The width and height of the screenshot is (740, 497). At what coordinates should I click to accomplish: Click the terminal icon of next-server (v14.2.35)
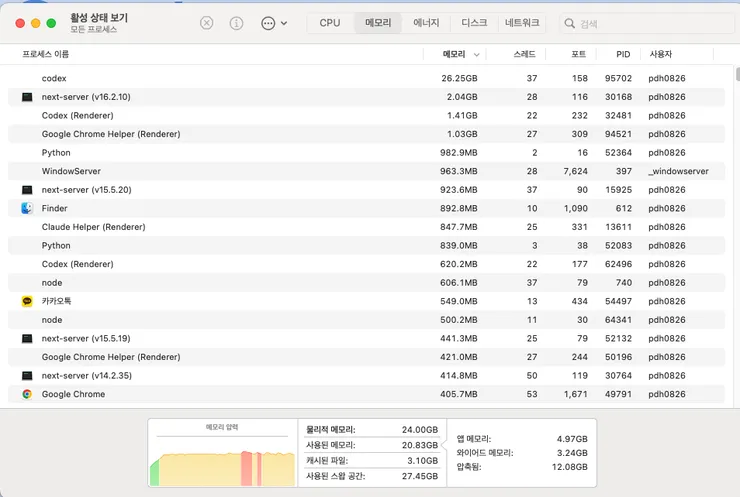[x=27, y=376]
